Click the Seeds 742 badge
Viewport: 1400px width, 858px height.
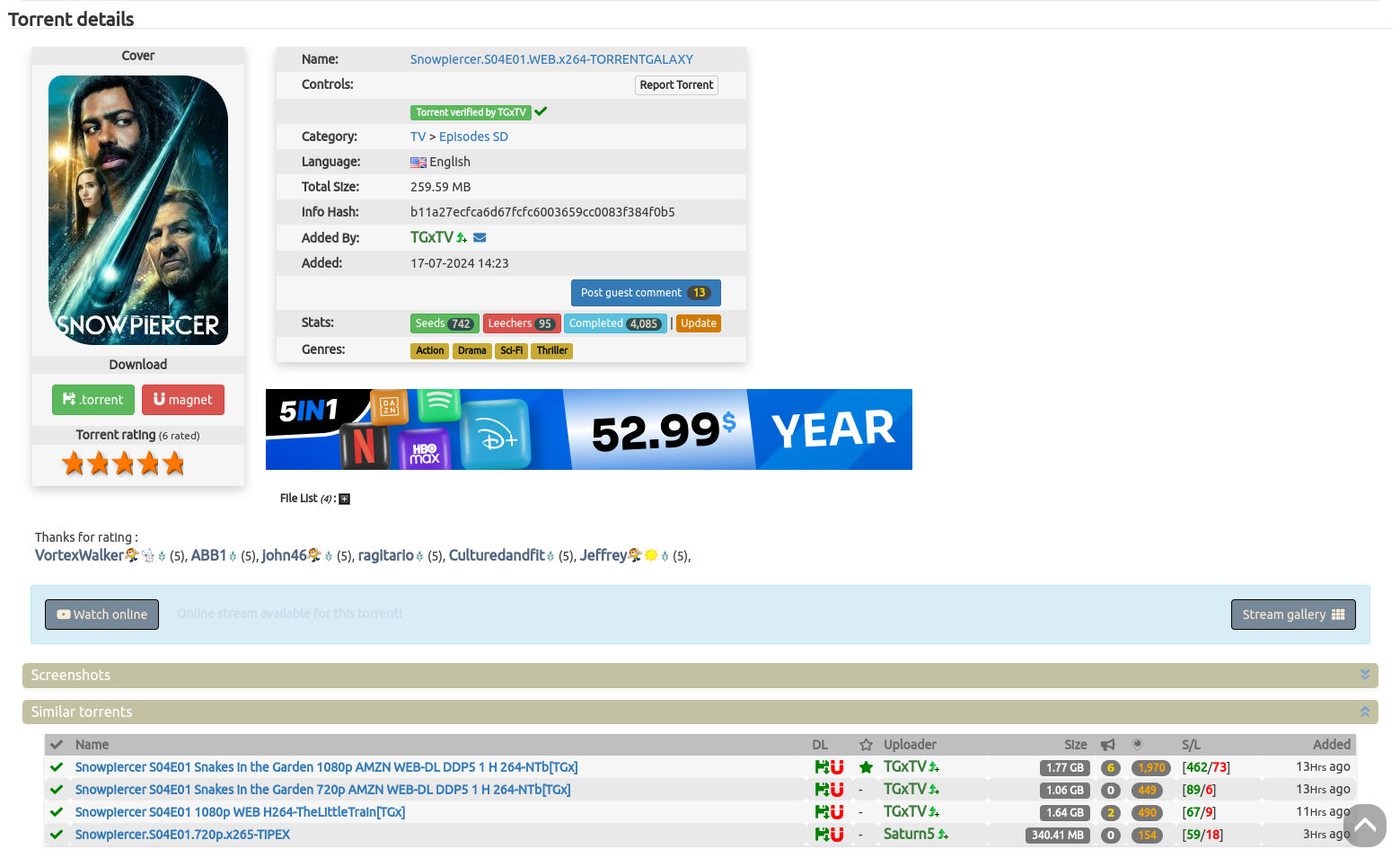(445, 323)
